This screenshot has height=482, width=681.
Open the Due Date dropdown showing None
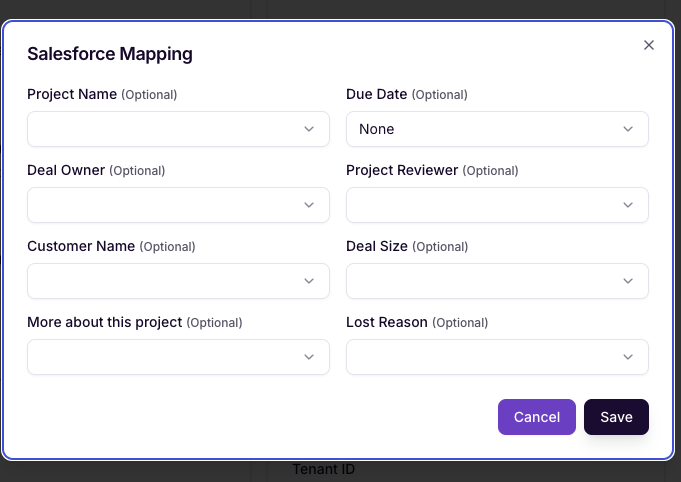497,129
